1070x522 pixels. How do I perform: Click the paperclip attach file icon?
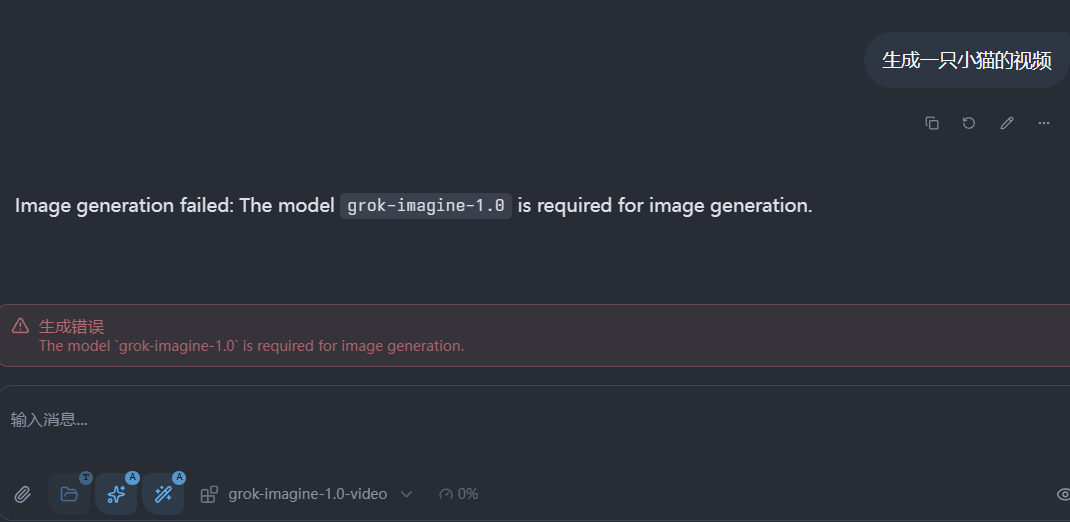[x=22, y=494]
